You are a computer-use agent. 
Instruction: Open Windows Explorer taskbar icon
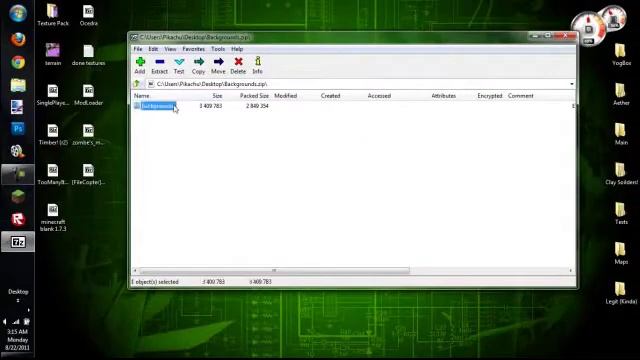[x=18, y=85]
